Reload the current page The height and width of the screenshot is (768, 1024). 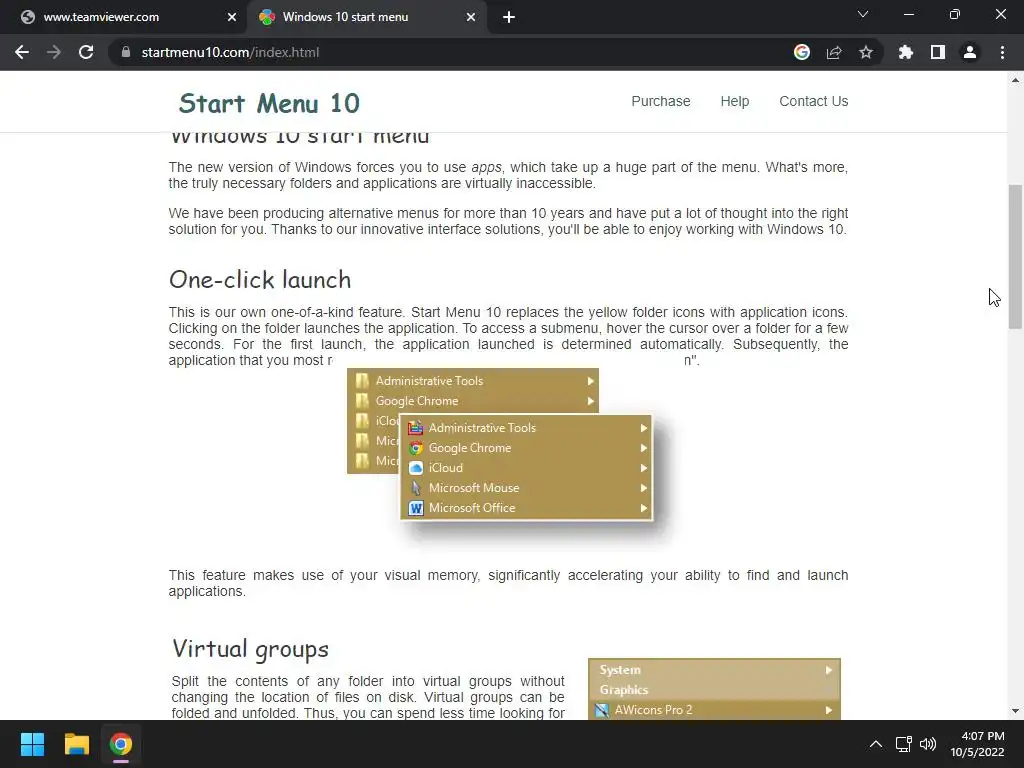pyautogui.click(x=86, y=52)
